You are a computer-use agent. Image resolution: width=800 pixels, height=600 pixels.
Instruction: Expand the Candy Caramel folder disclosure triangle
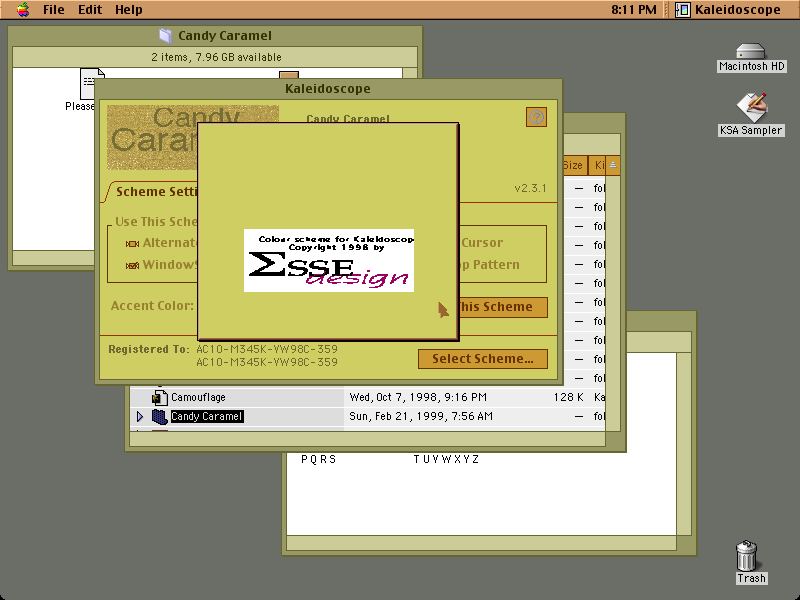click(140, 417)
